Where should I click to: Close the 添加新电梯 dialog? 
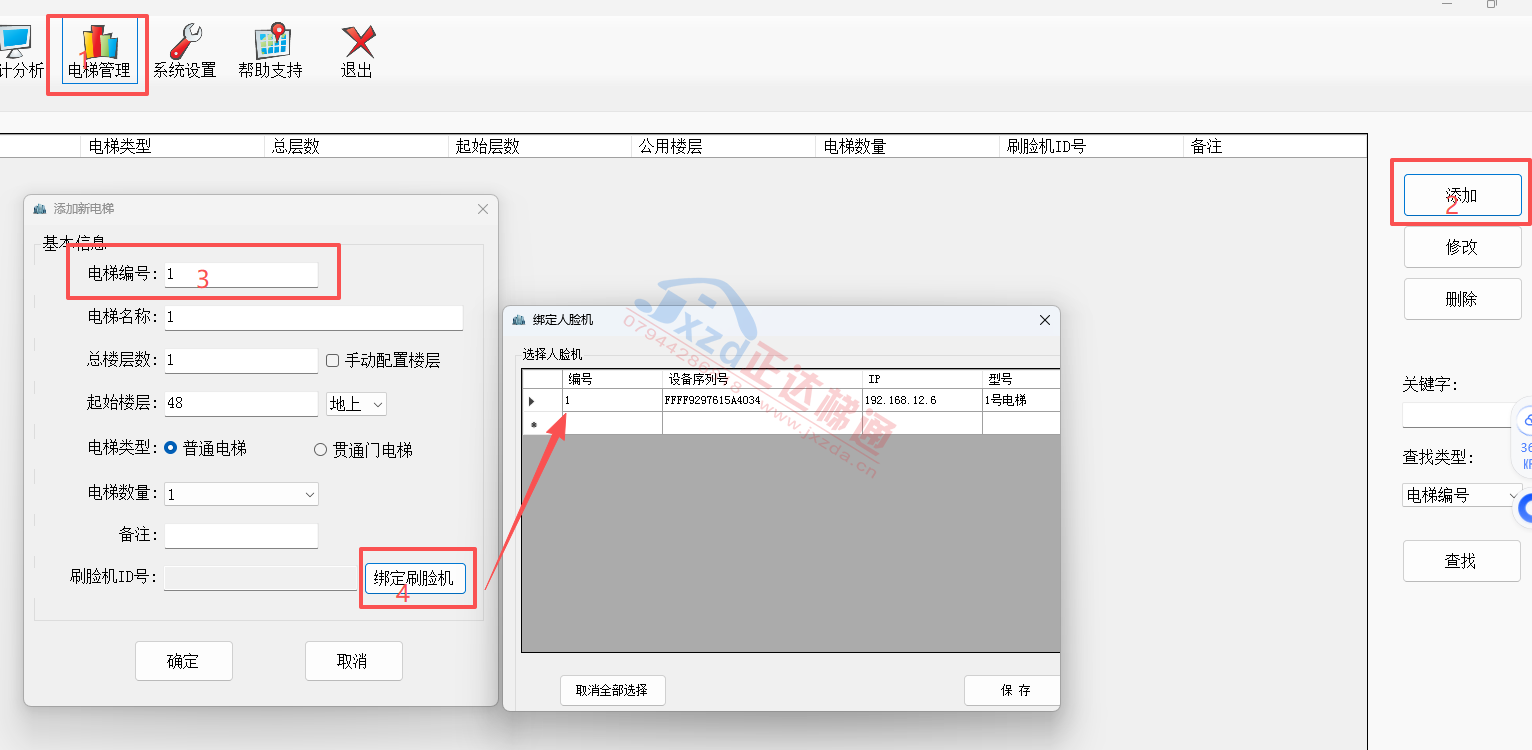483,209
